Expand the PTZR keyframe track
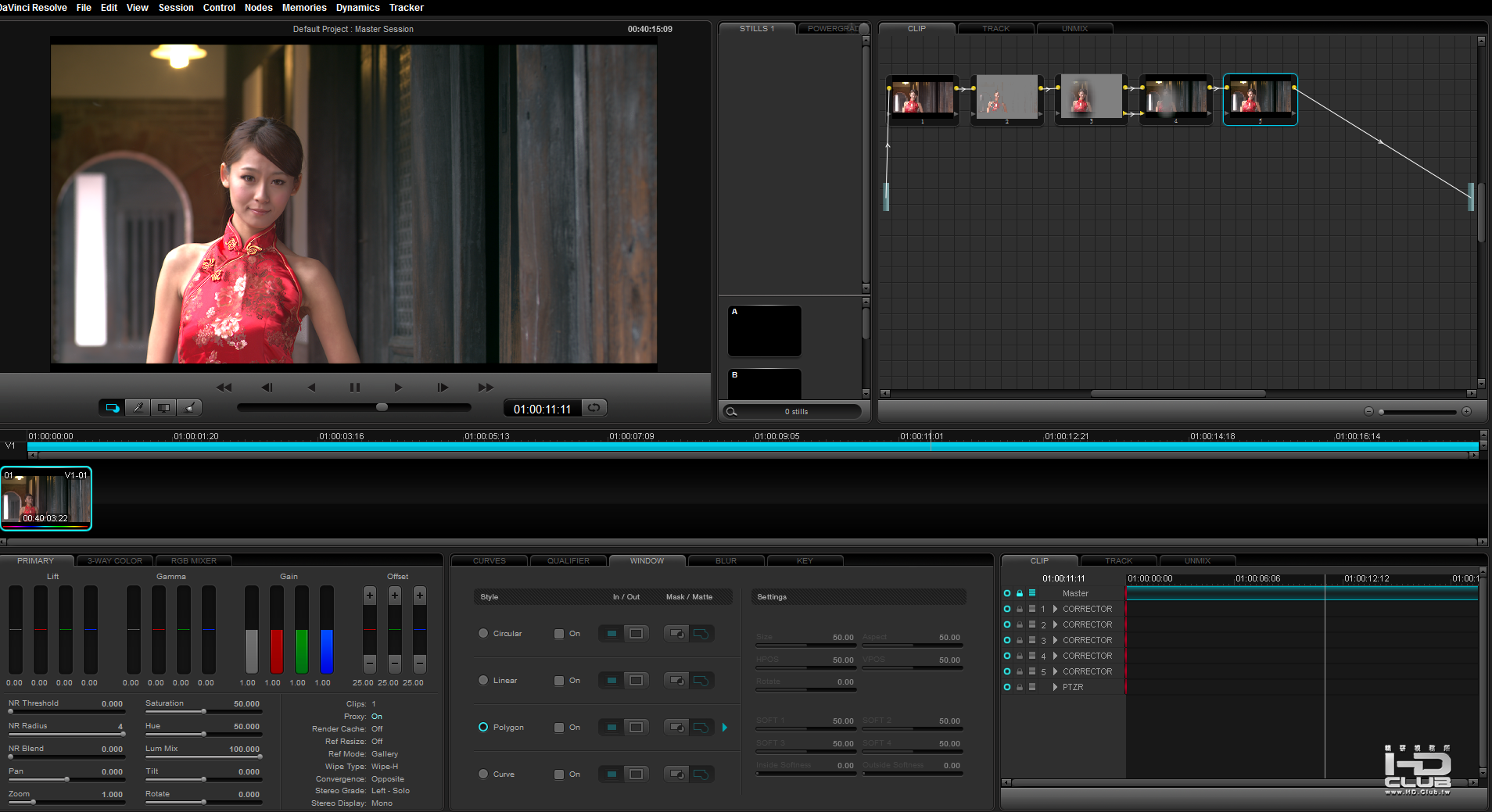The width and height of the screenshot is (1492, 812). 1055,687
